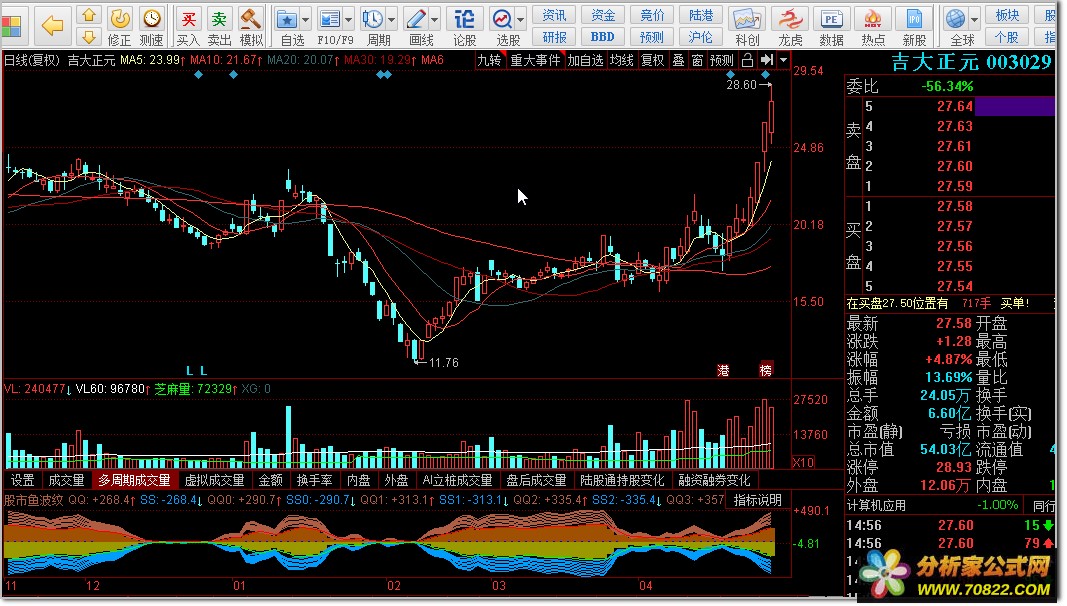1067x606 pixels.
Task: Expand the 全球 dropdown arrow
Action: click(974, 20)
